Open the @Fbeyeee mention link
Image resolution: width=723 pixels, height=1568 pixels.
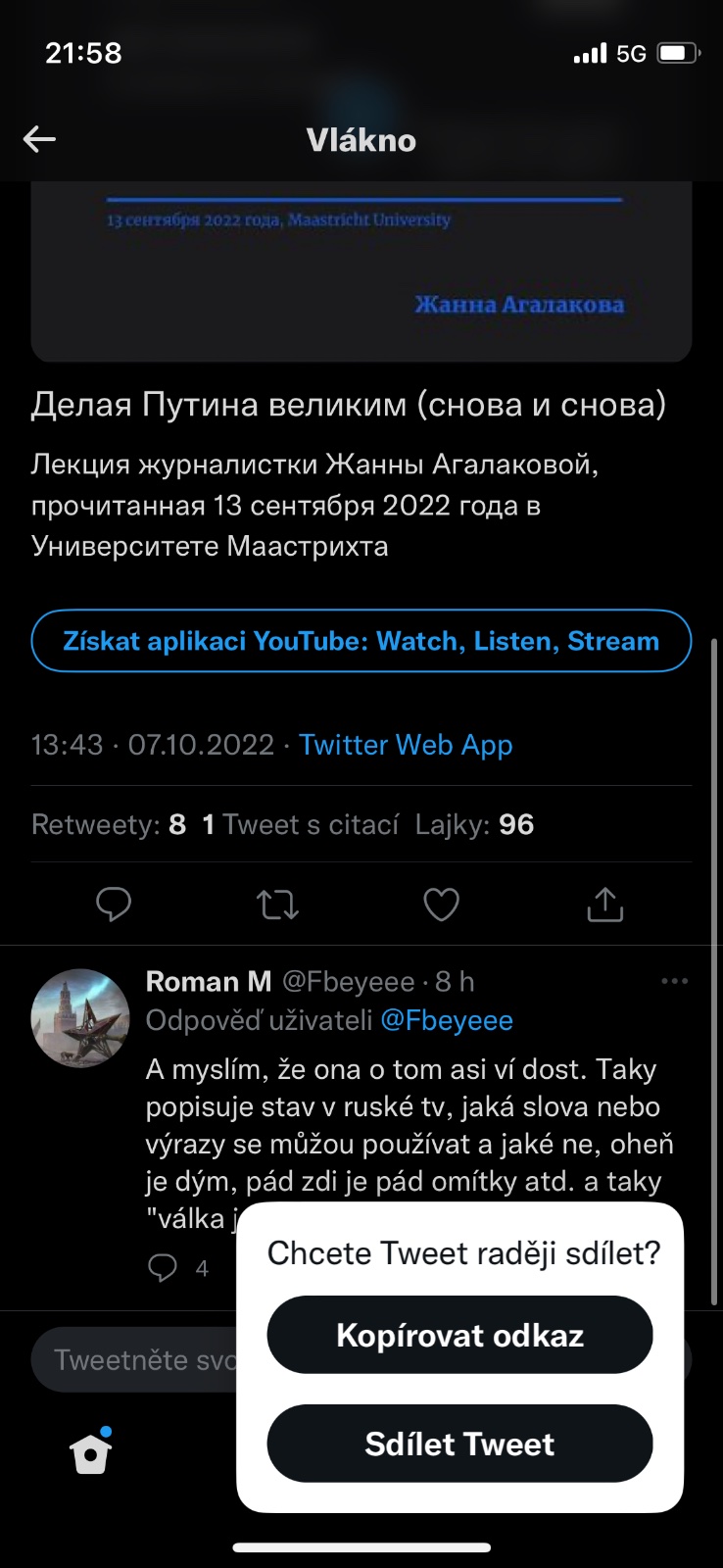pyautogui.click(x=447, y=1020)
